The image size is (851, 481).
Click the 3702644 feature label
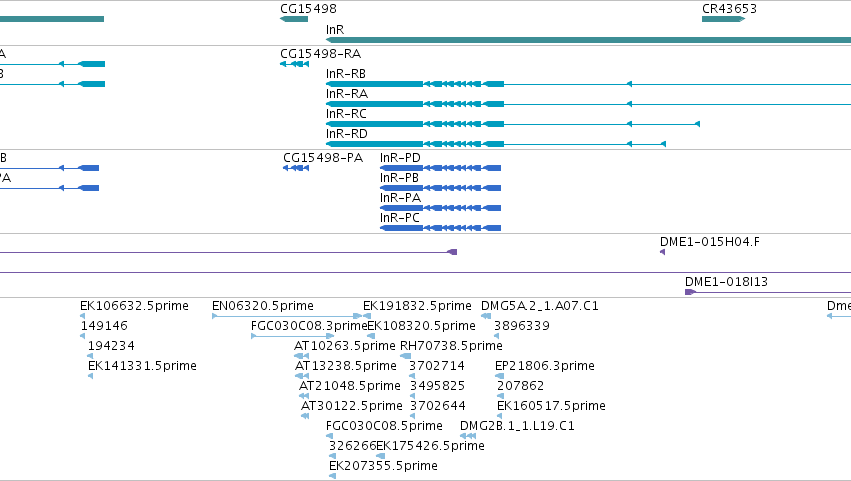437,407
